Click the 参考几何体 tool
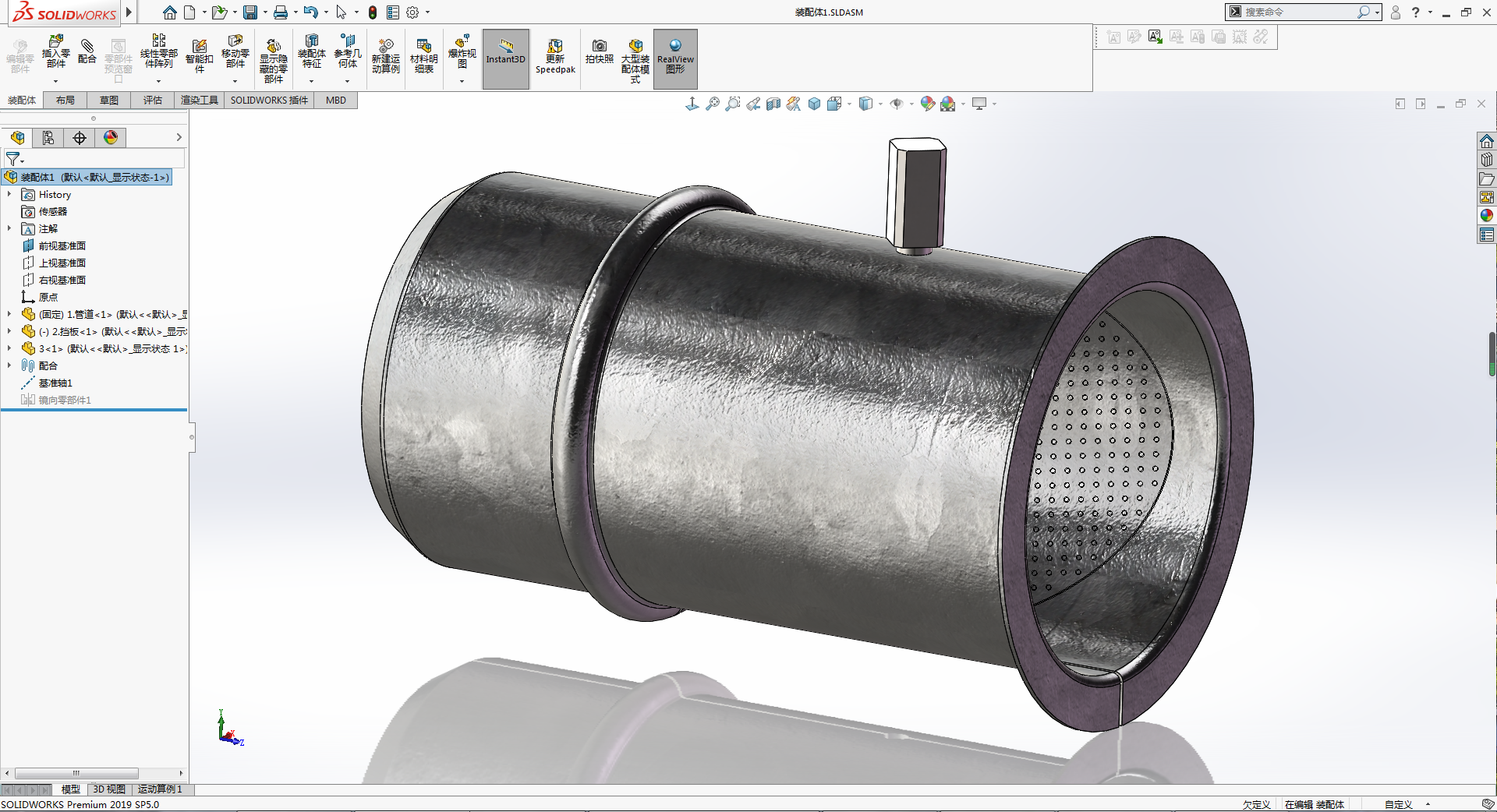Viewport: 1497px width, 812px height. (x=348, y=52)
